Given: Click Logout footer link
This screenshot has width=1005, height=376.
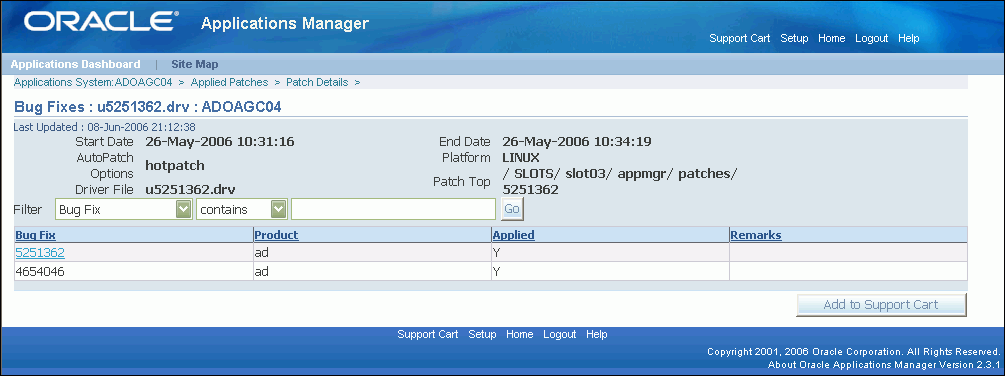Looking at the screenshot, I should tap(560, 334).
